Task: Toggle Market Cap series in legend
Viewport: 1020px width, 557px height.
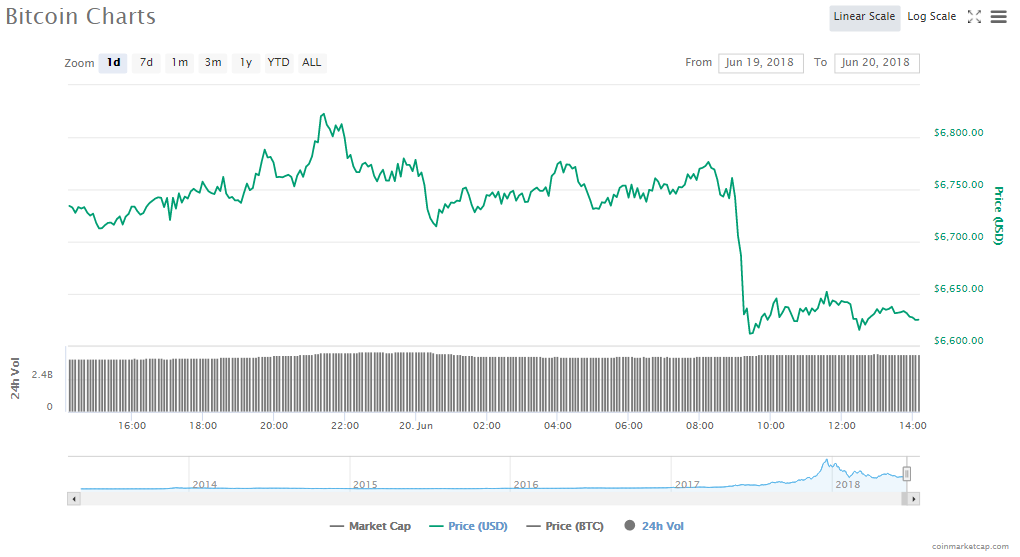Action: pyautogui.click(x=370, y=526)
